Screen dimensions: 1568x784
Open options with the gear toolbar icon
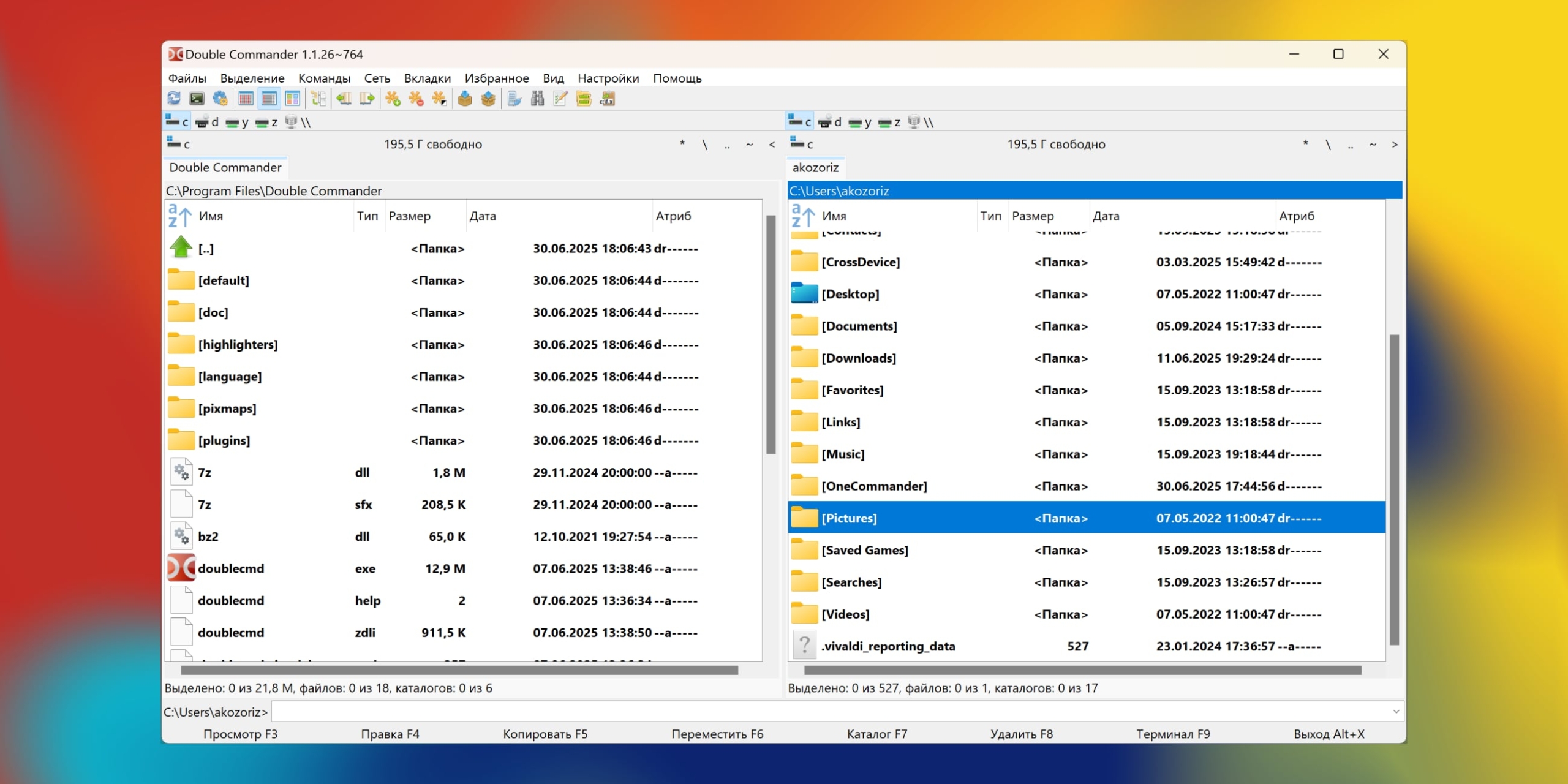tap(220, 99)
